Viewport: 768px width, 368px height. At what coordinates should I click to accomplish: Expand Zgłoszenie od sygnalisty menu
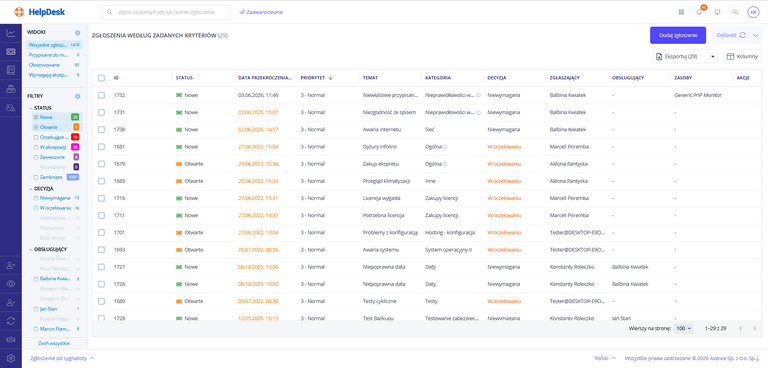tap(62, 358)
